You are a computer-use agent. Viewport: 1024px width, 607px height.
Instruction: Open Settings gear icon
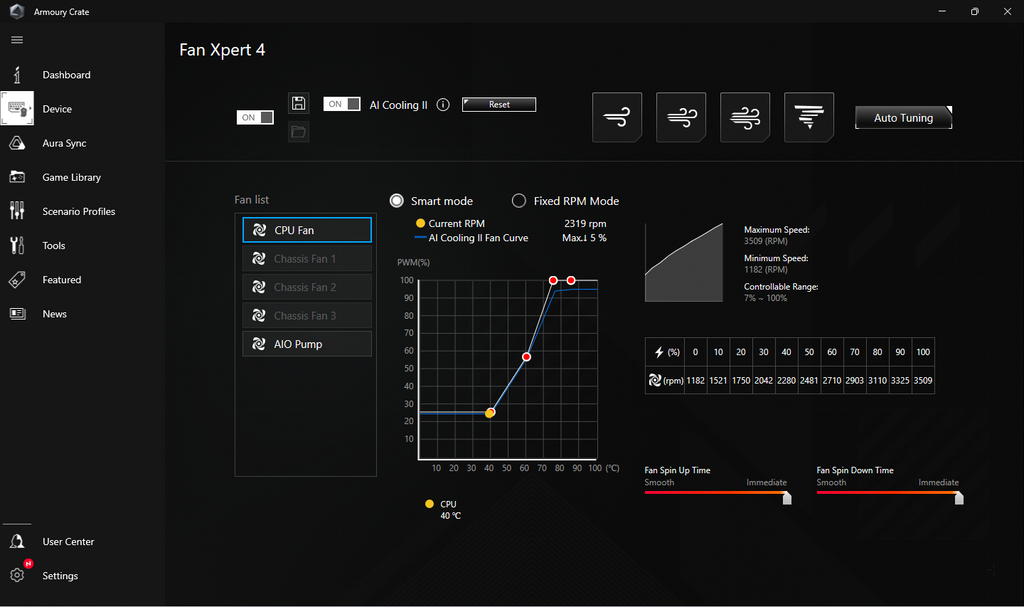17,575
